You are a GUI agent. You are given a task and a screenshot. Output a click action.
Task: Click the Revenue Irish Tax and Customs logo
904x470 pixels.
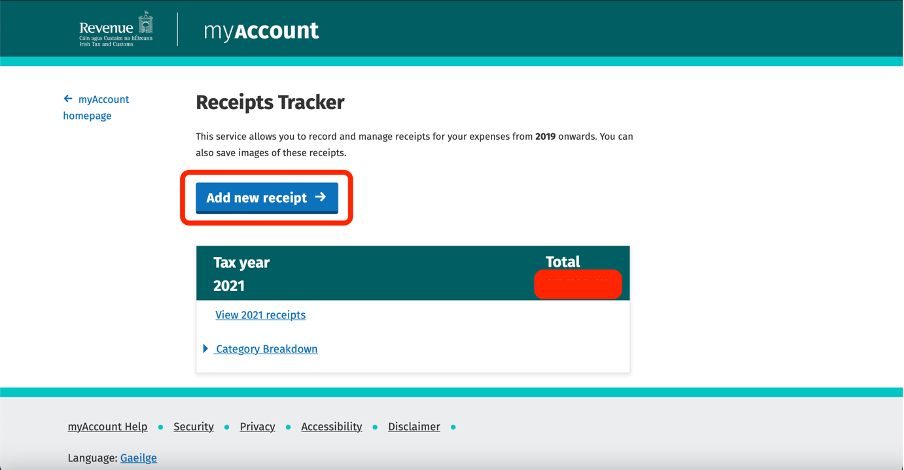click(116, 29)
